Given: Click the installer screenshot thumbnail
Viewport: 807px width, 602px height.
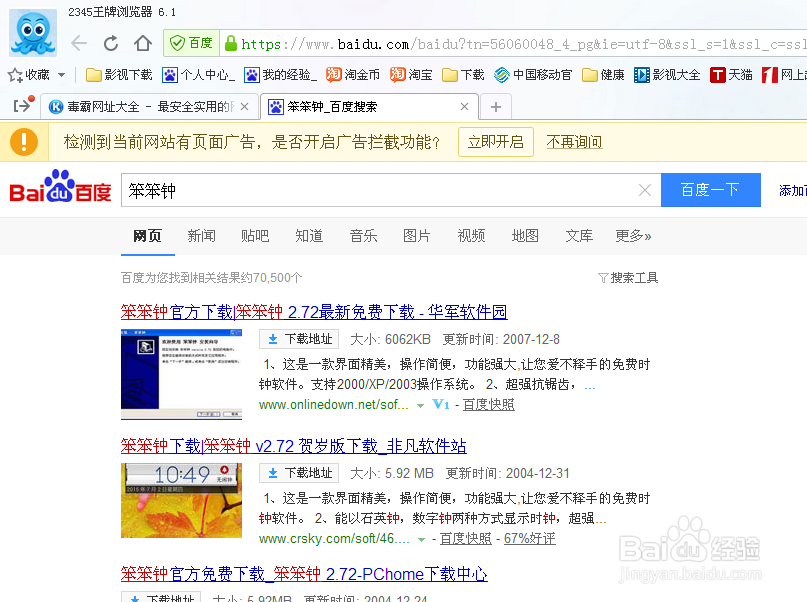Looking at the screenshot, I should (181, 375).
